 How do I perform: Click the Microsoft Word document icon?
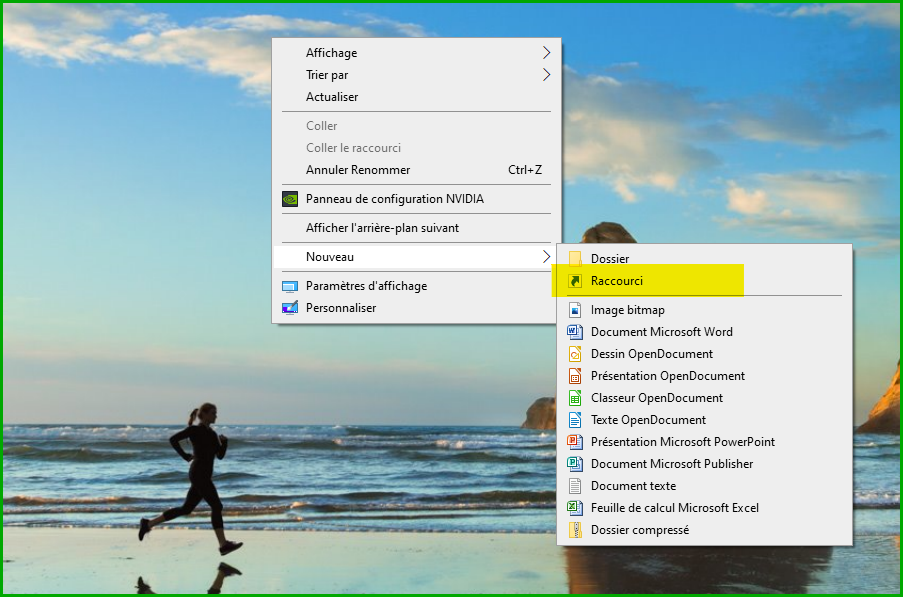(x=575, y=332)
